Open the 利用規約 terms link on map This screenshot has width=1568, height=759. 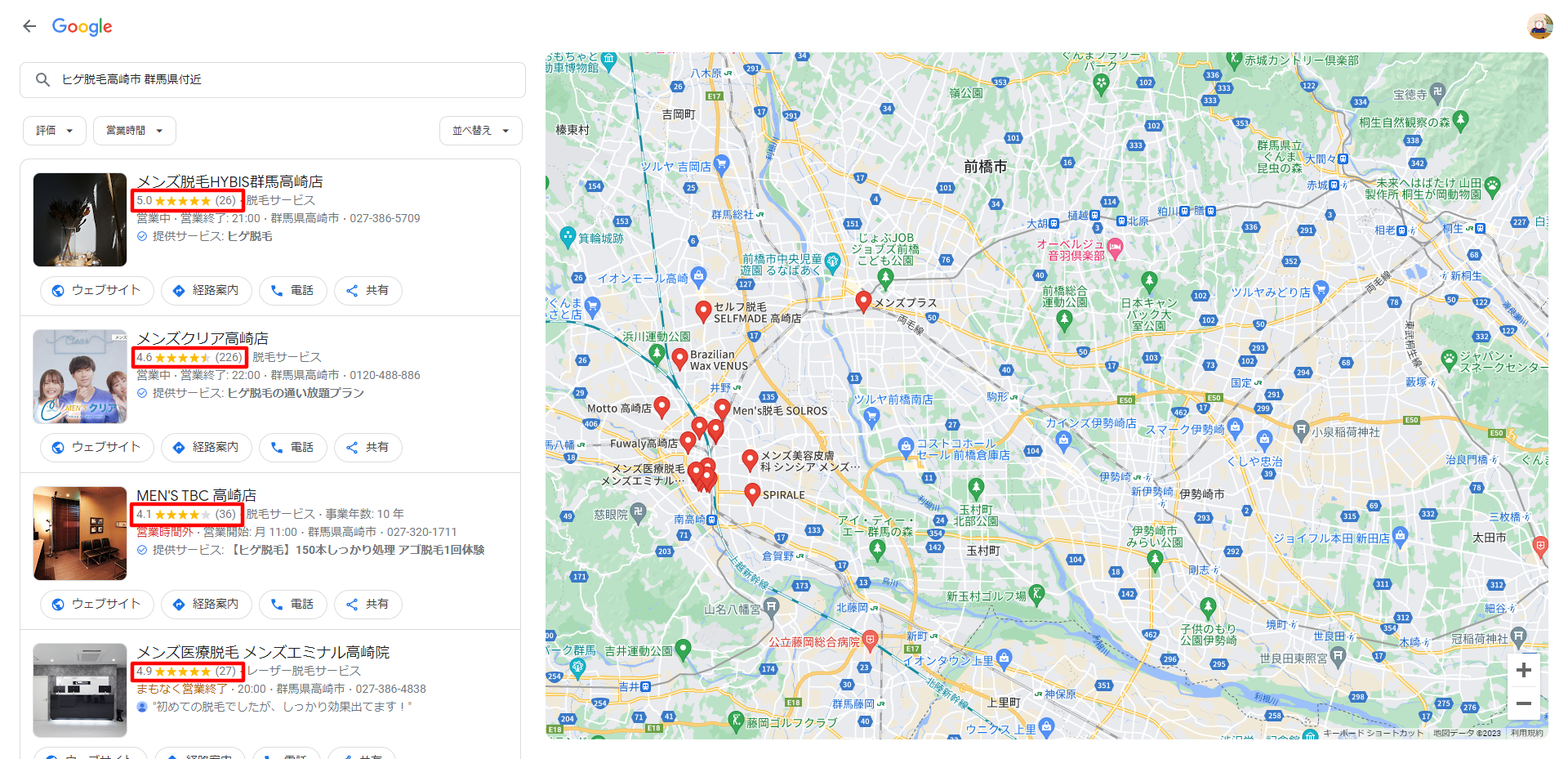[x=1527, y=733]
